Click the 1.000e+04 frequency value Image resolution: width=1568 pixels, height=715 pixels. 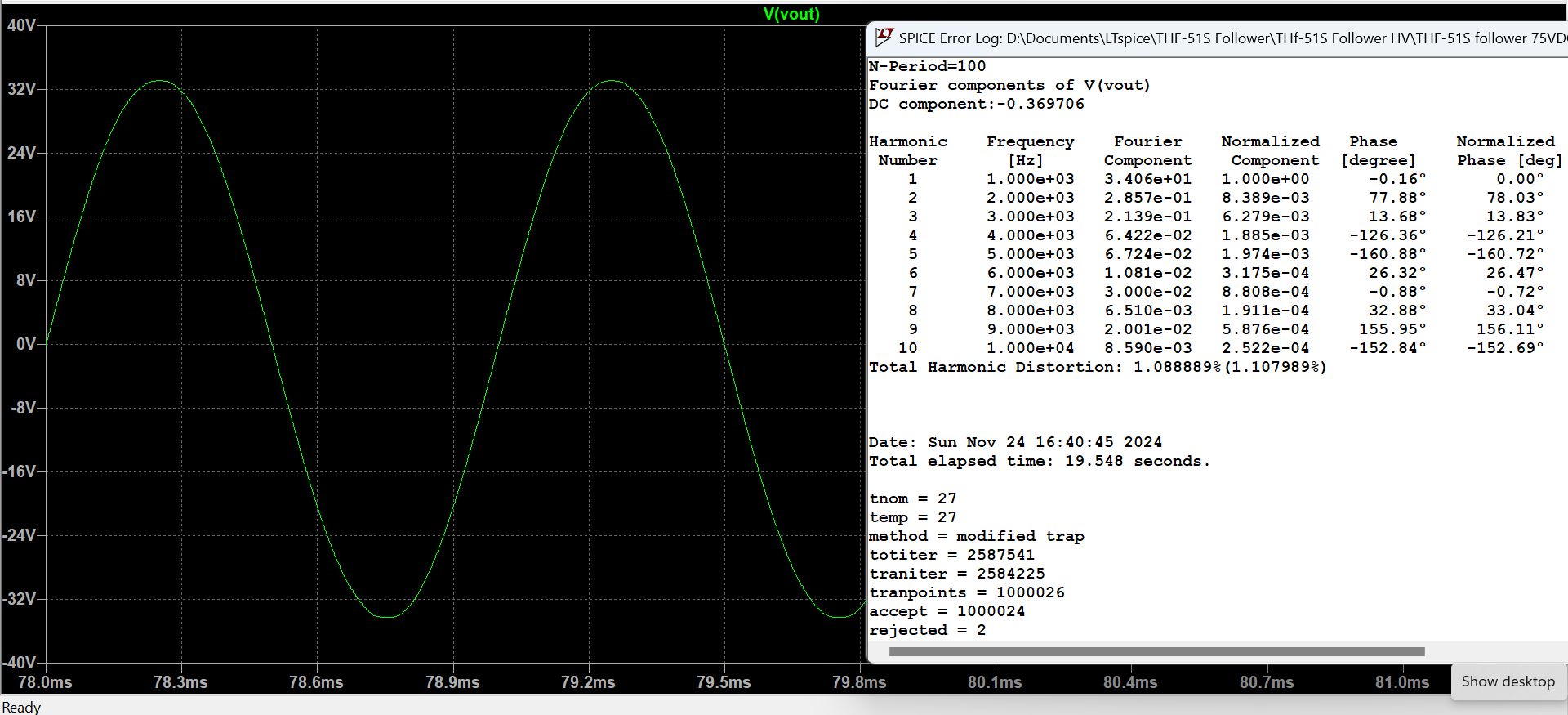point(1031,348)
